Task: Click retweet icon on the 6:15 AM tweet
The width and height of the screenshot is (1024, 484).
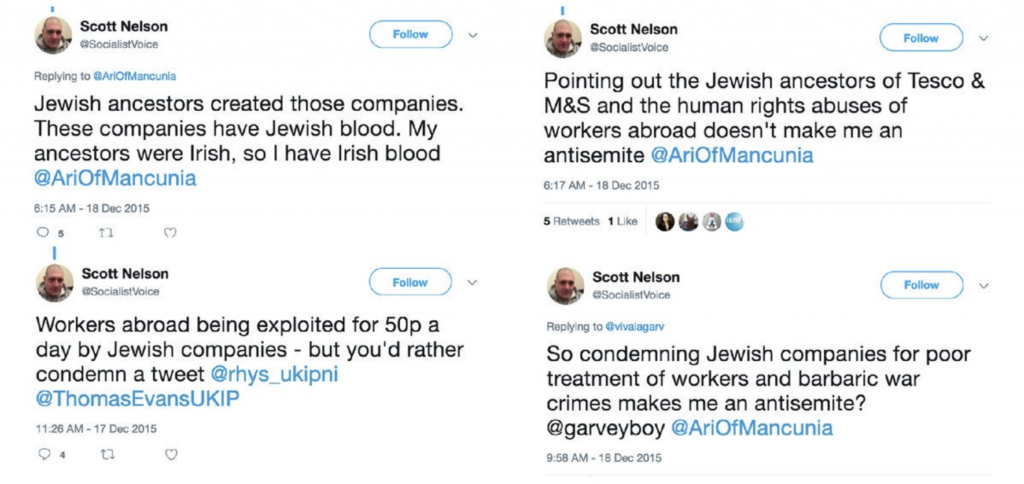Action: point(102,233)
